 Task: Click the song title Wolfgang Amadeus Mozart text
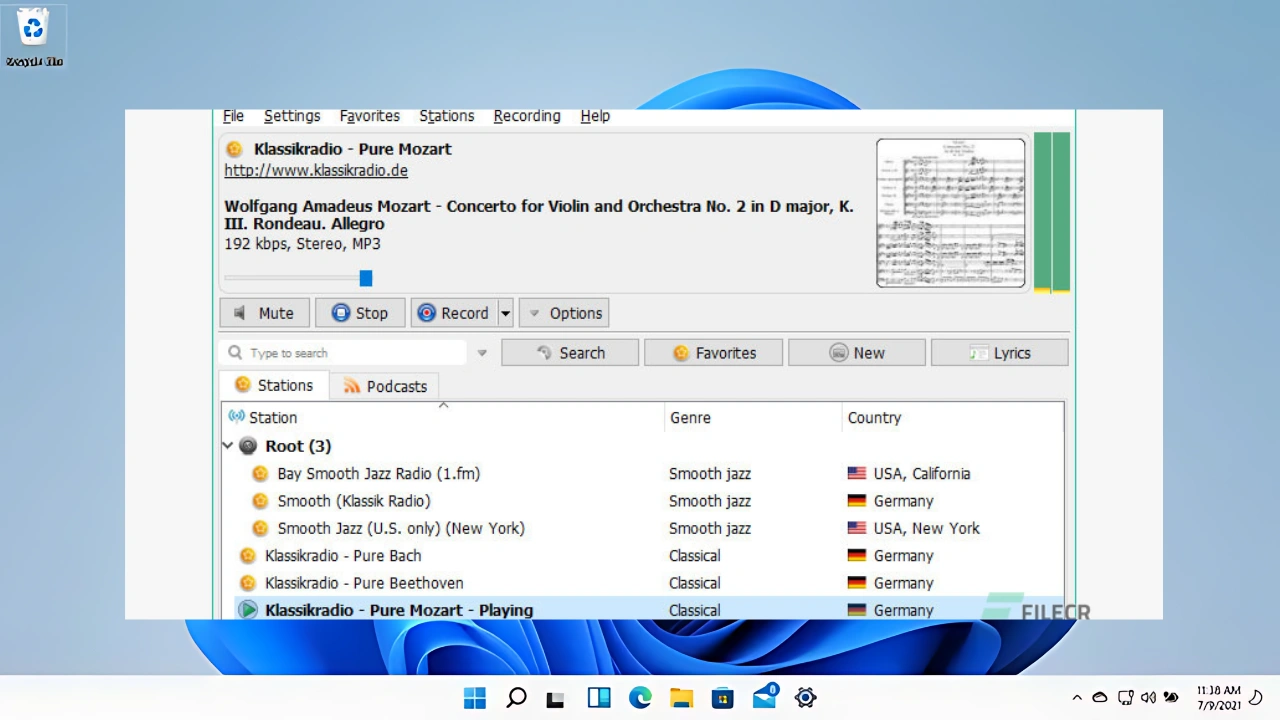click(539, 215)
